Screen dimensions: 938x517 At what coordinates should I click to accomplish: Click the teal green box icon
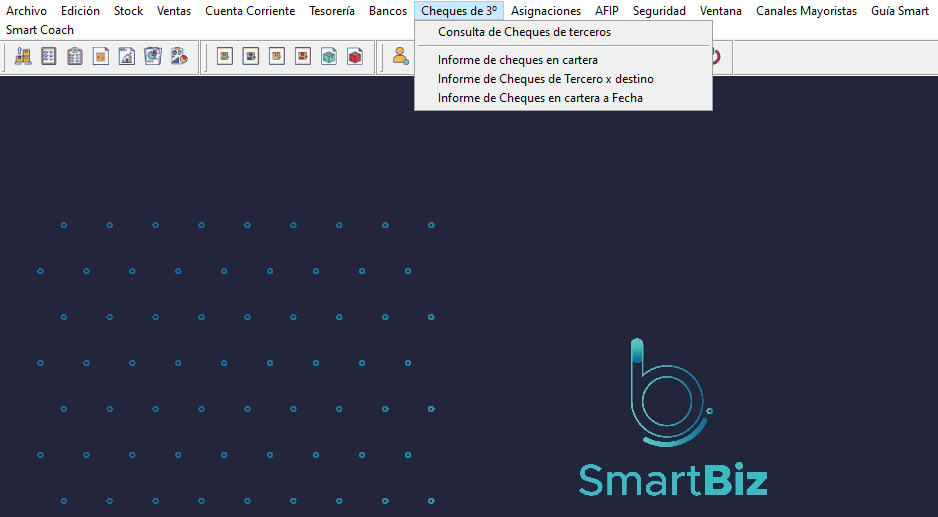coord(329,57)
